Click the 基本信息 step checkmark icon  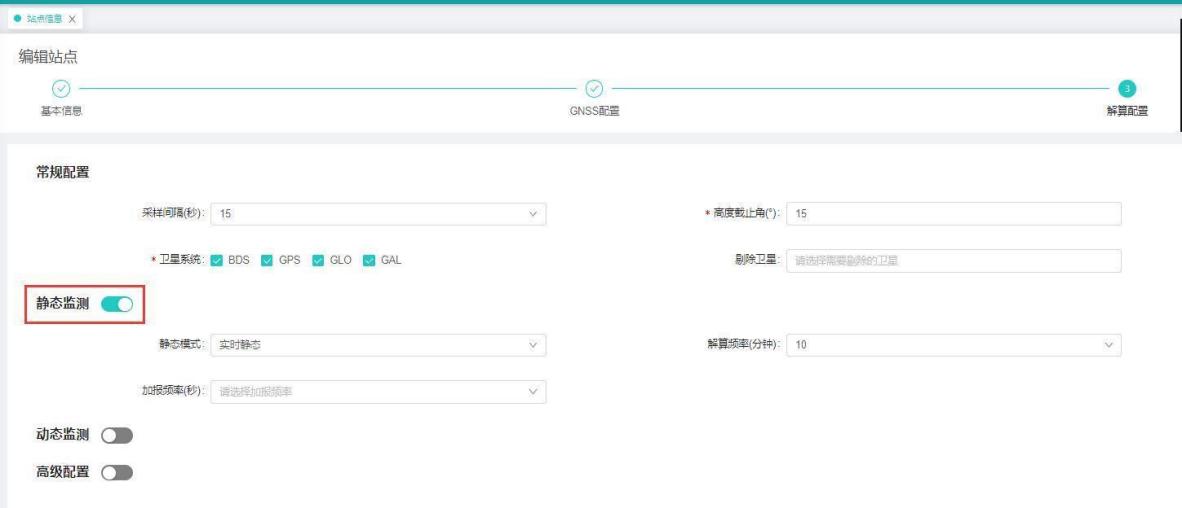click(61, 88)
